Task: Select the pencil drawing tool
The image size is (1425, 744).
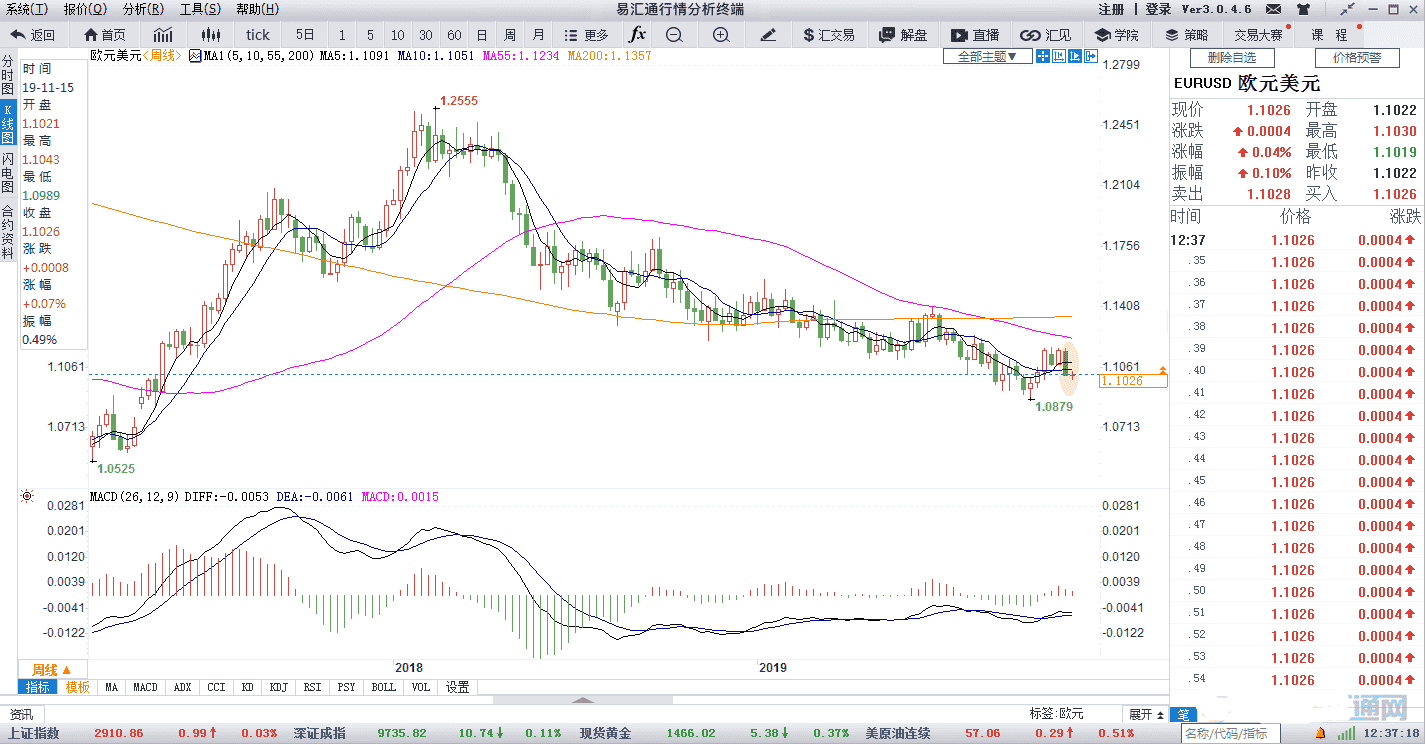Action: point(768,35)
